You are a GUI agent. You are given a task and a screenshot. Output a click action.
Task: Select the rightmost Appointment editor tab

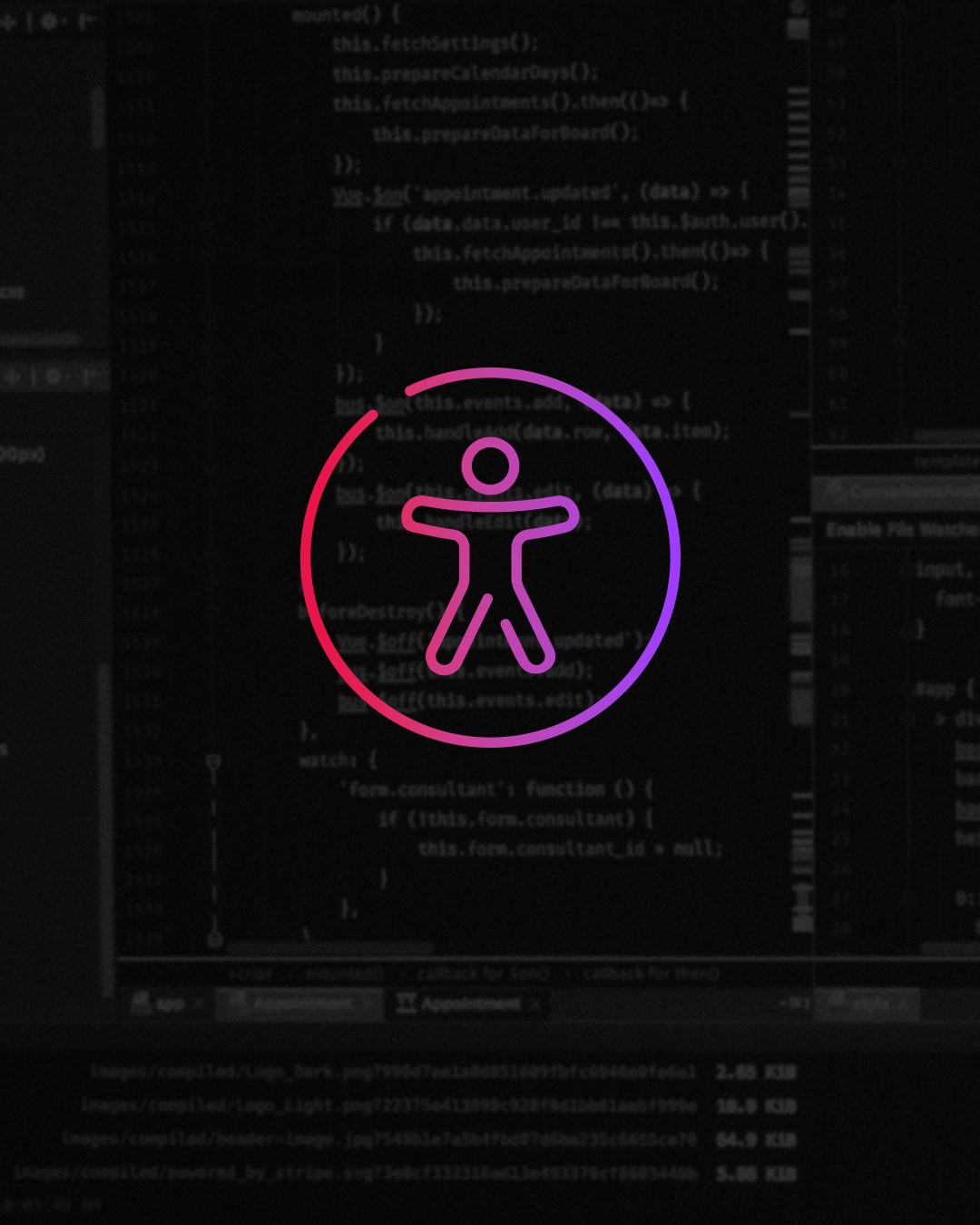[469, 1004]
